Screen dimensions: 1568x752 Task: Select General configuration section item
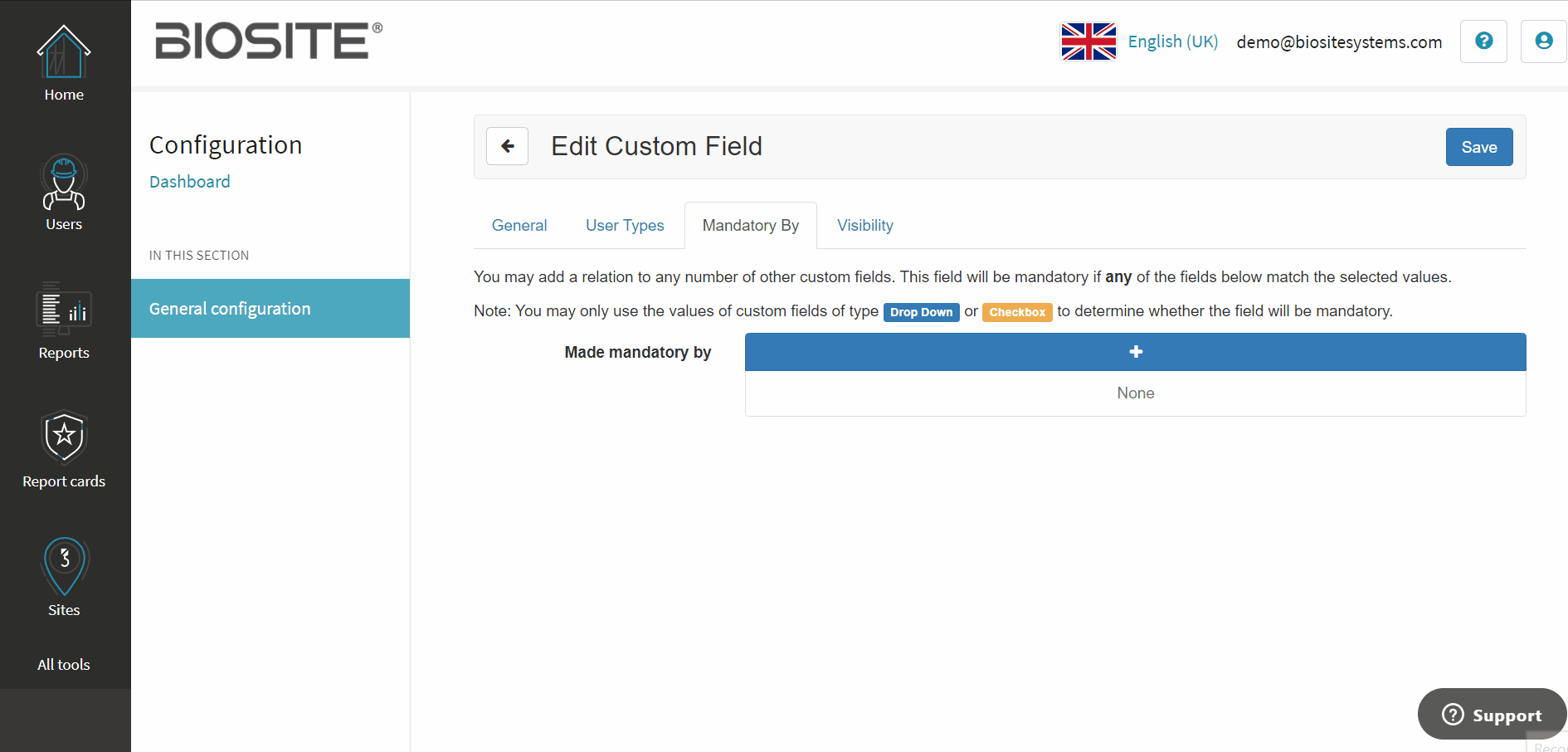(270, 309)
